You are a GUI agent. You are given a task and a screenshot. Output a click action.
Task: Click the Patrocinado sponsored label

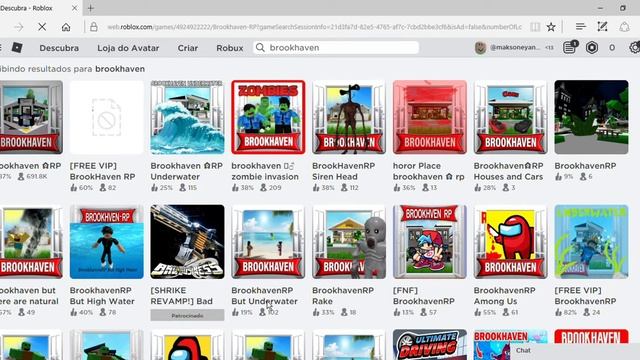187,316
